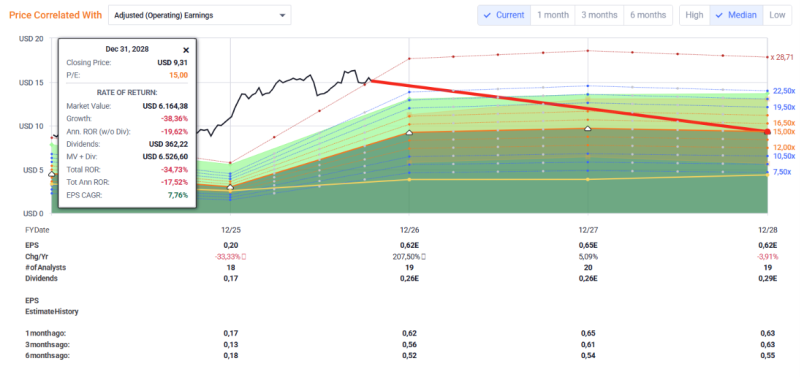Click the 7,50x multiple label

coord(783,172)
